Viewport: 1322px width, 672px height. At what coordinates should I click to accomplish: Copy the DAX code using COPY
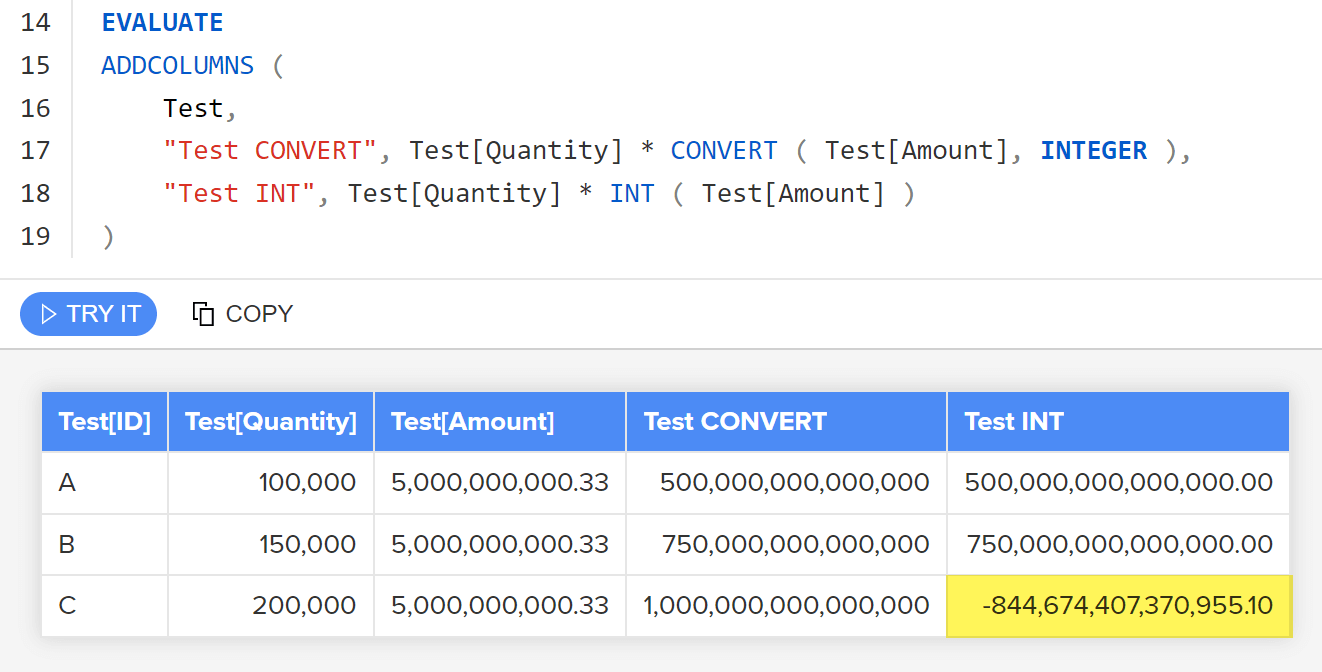[241, 313]
